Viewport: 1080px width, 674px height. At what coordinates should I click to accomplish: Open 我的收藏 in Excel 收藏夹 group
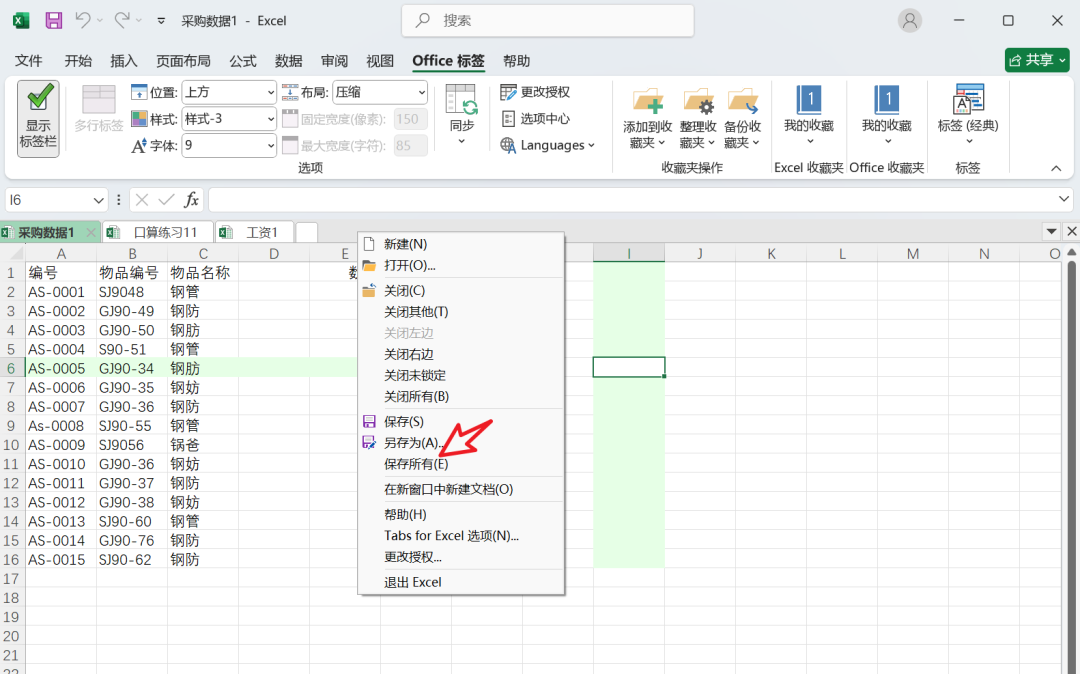(809, 115)
